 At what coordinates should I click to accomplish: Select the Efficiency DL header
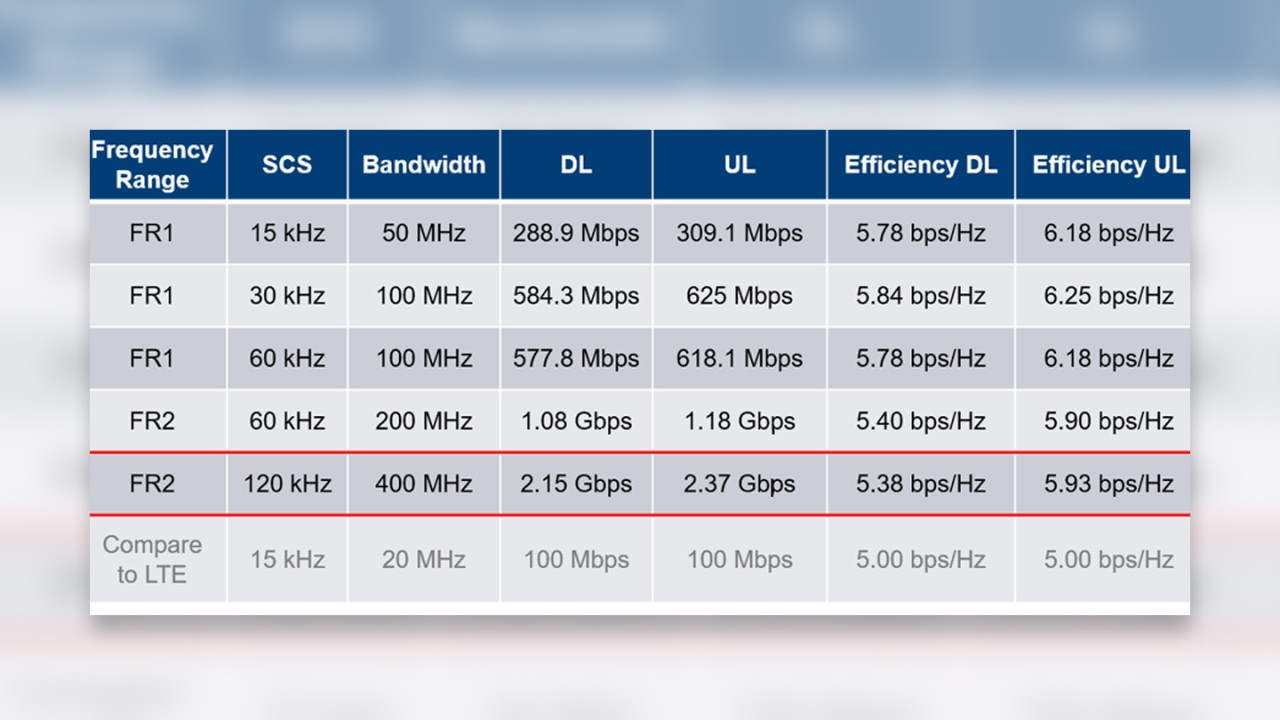point(920,165)
